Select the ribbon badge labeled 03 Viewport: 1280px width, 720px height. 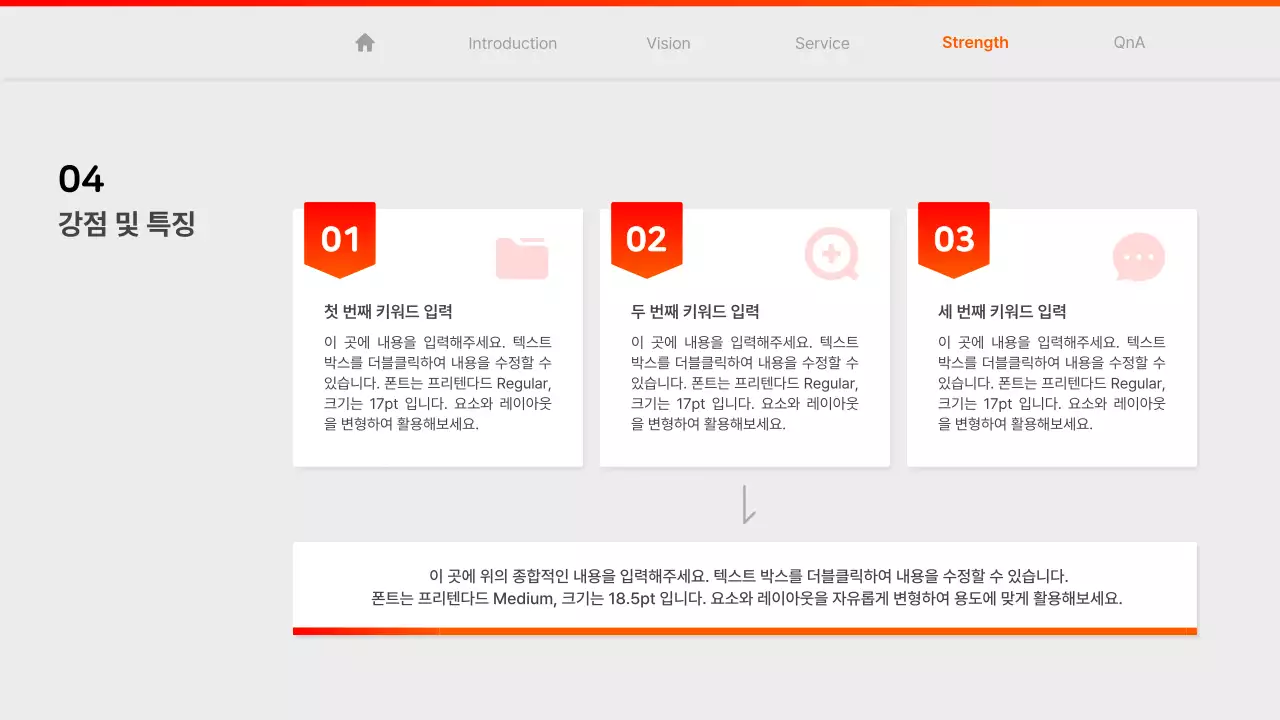coord(953,238)
